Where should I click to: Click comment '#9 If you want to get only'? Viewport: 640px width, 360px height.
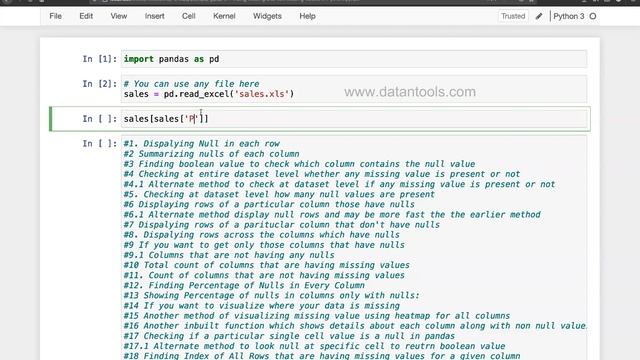(264, 245)
